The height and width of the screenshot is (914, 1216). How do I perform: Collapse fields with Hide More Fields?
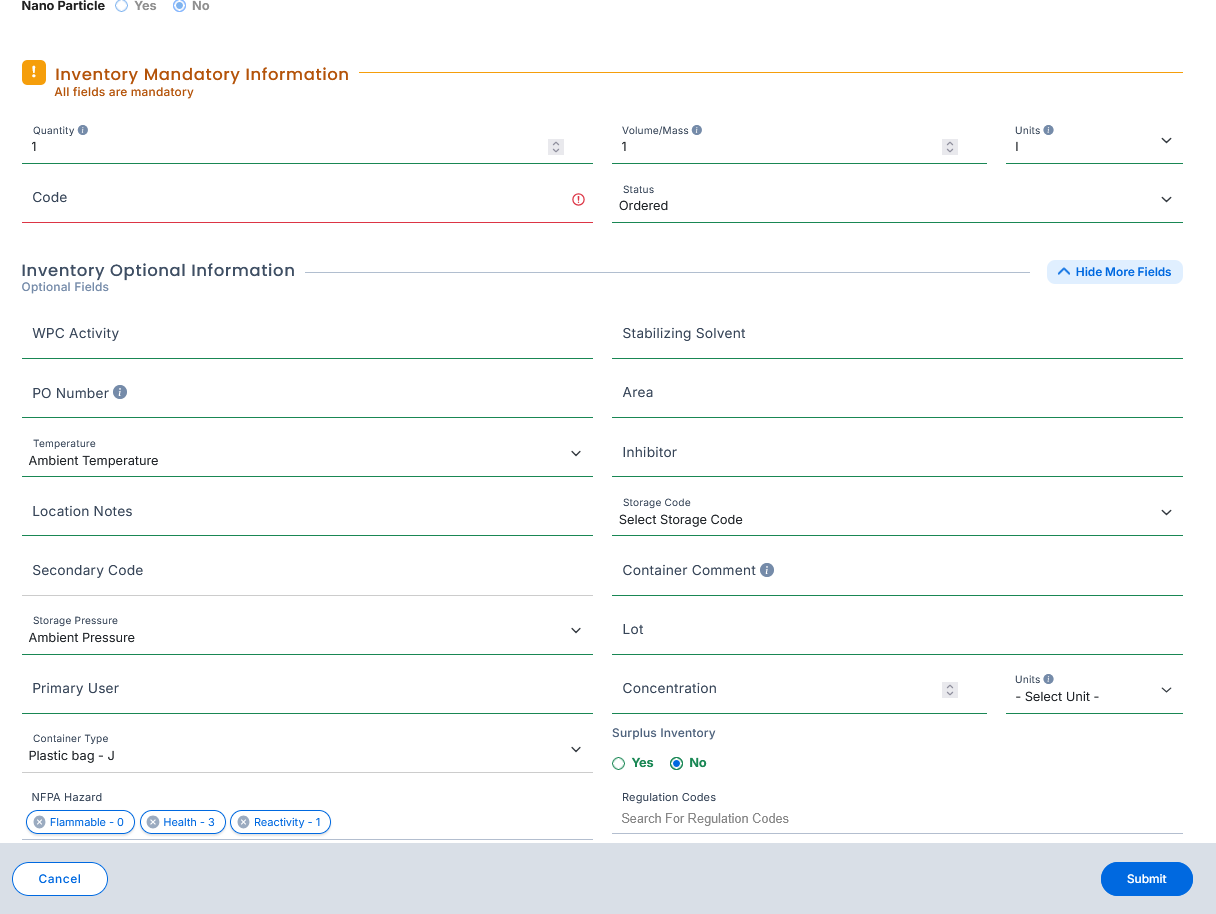[x=1114, y=272]
